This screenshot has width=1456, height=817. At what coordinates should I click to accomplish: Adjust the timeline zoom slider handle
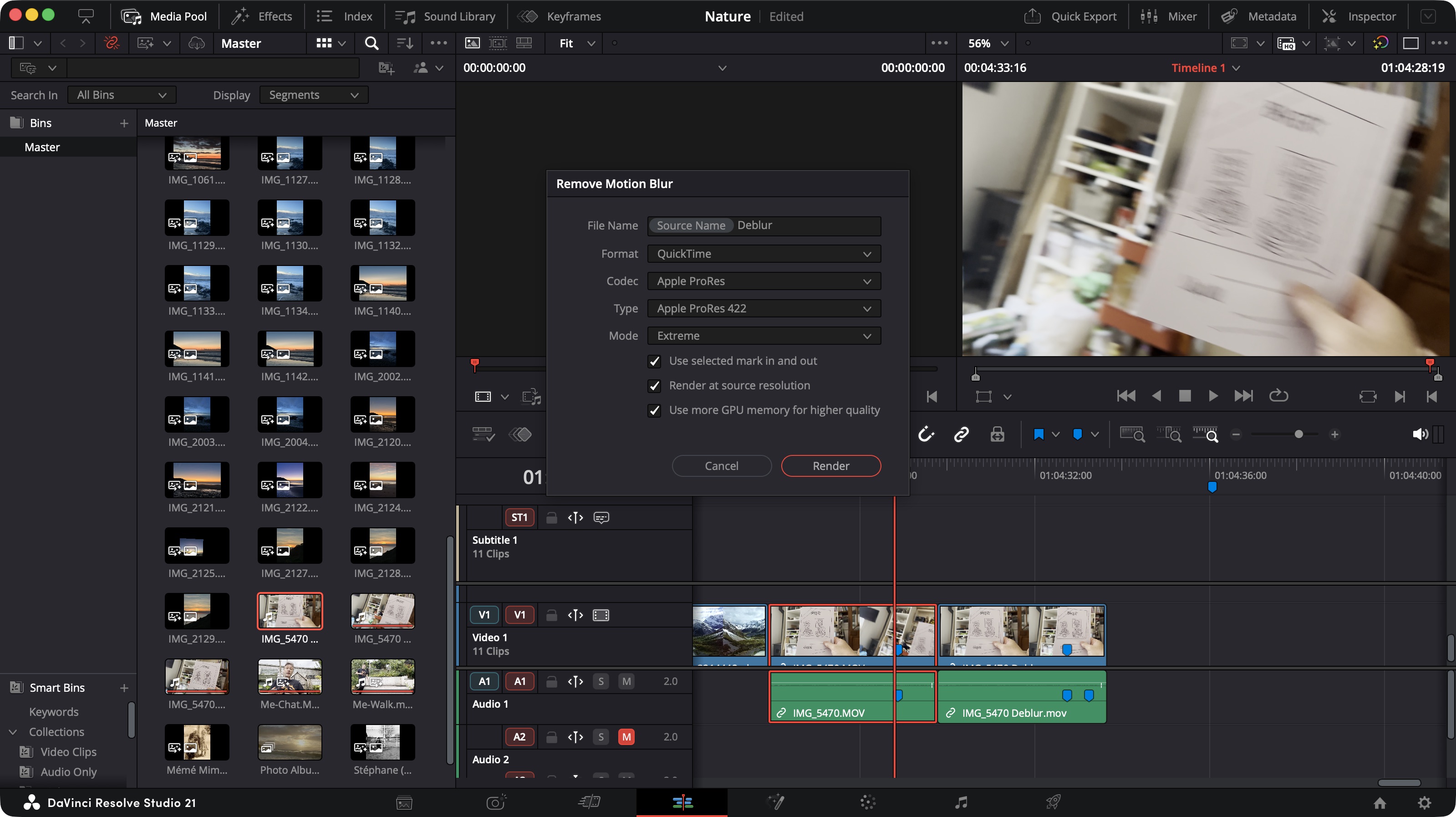1299,434
